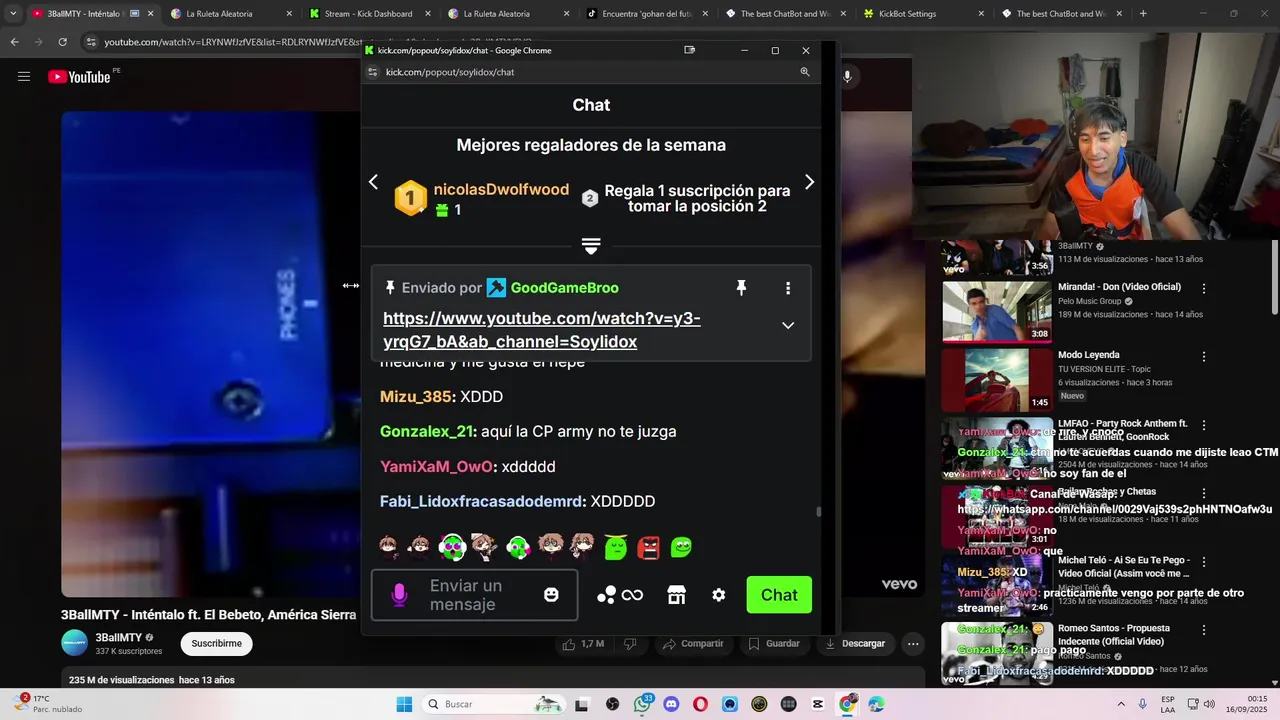Open WhatsApp from taskbar
Viewport: 1280px width, 720px height.
[642, 704]
